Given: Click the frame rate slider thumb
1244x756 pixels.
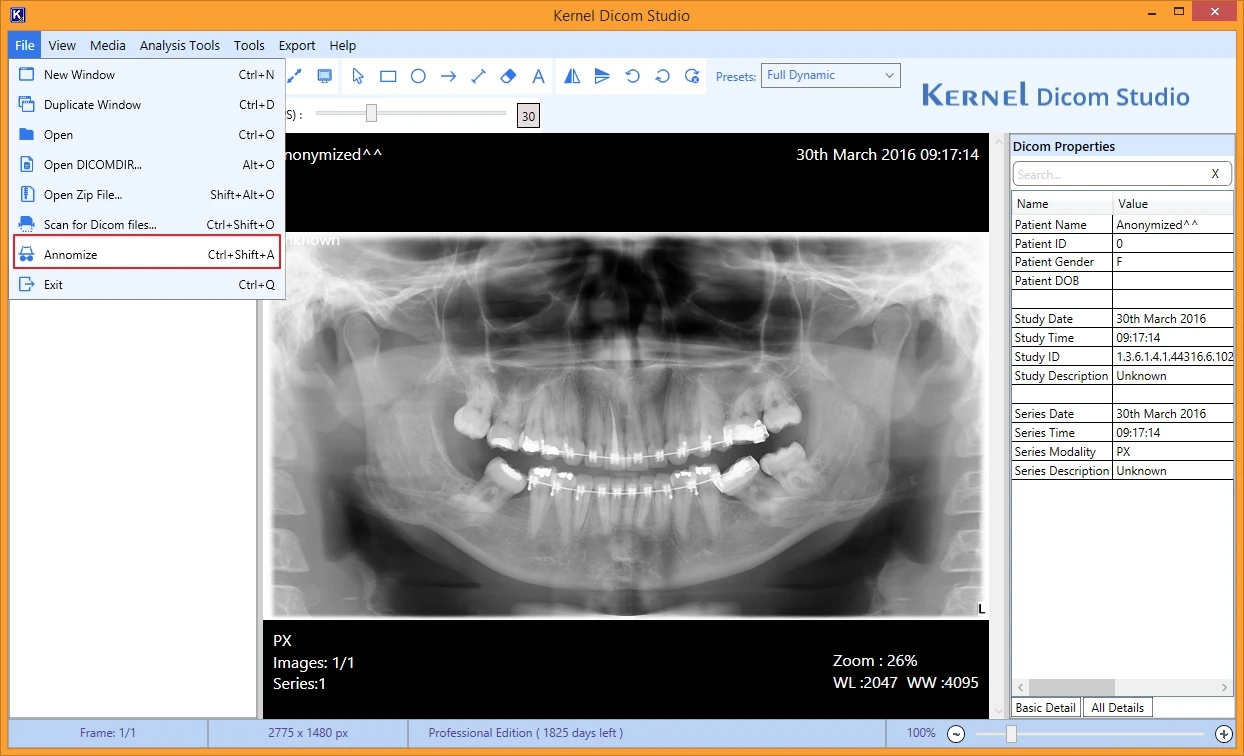Looking at the screenshot, I should tap(371, 113).
